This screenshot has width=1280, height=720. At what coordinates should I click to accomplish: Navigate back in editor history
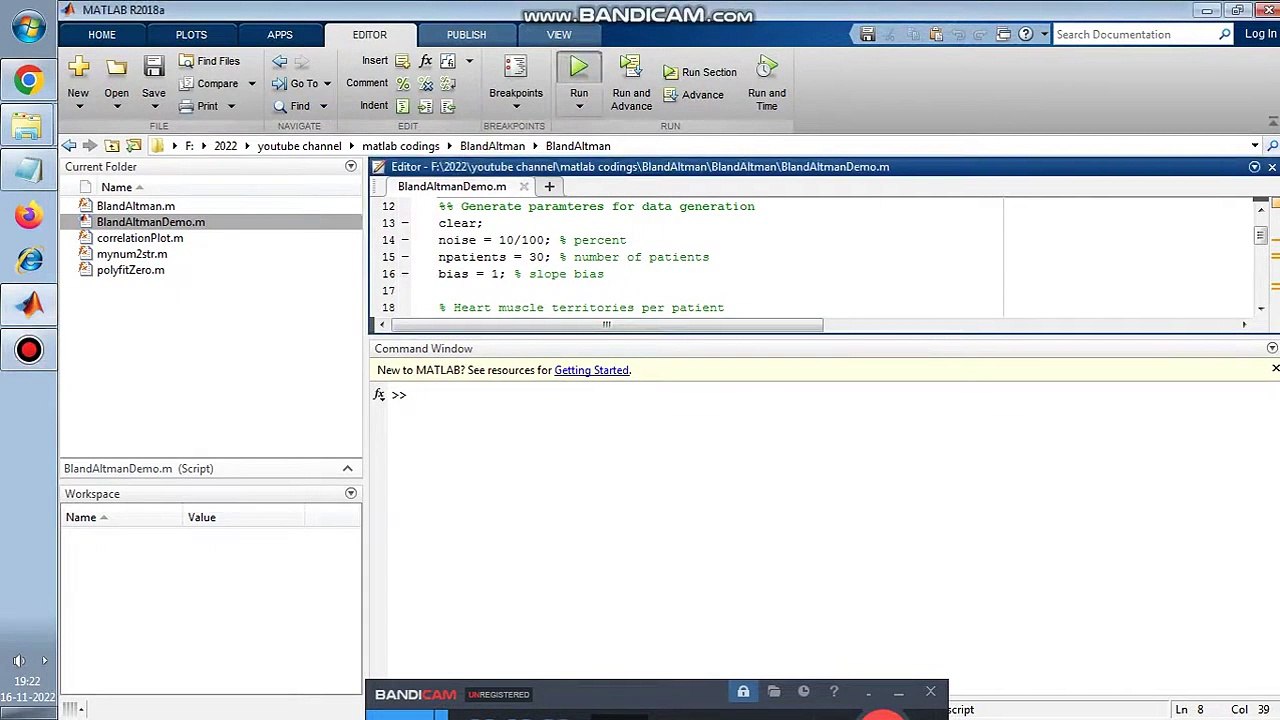click(x=280, y=61)
